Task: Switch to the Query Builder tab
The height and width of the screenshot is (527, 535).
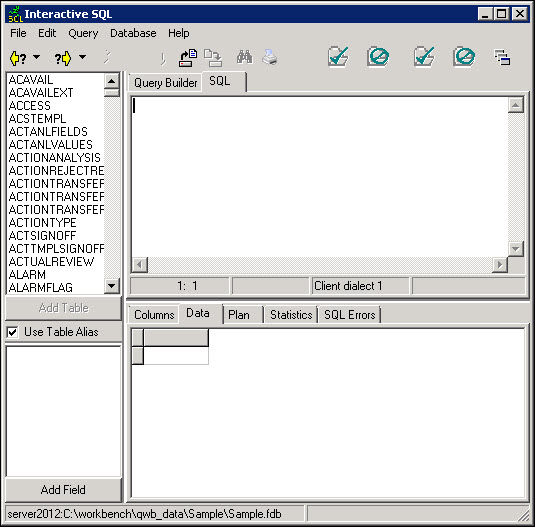Action: [x=165, y=83]
